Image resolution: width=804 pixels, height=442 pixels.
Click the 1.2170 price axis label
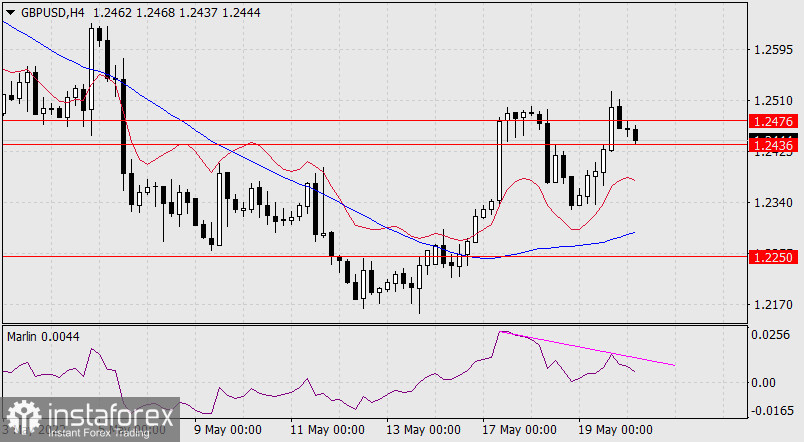774,304
